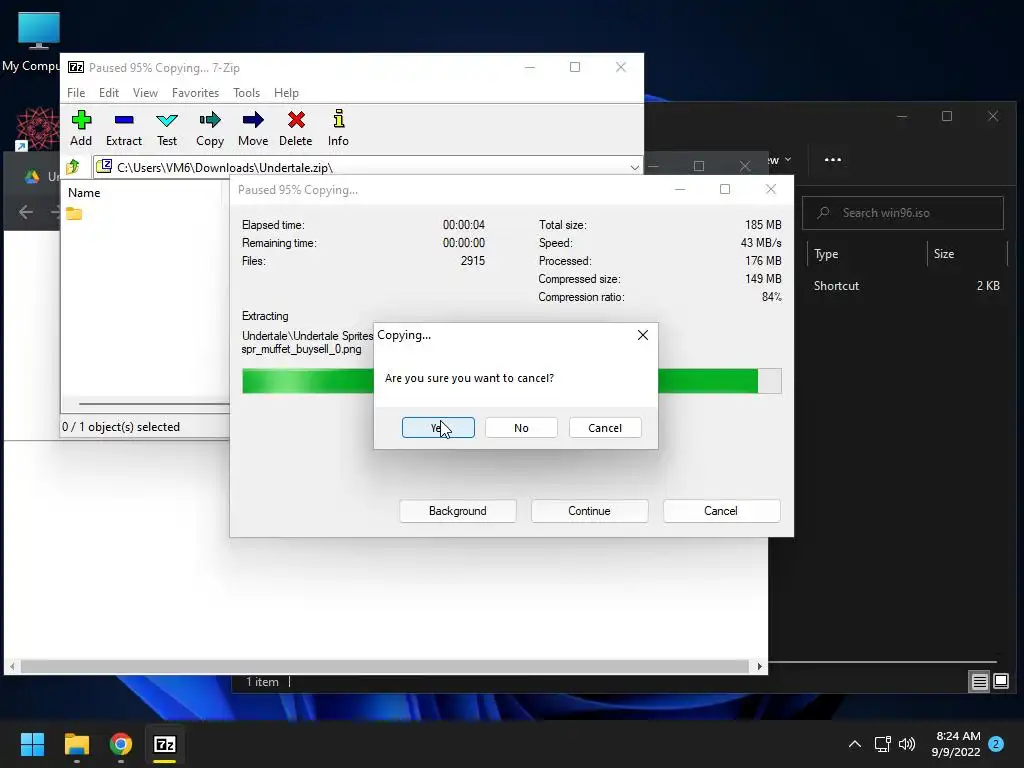Open the File menu in 7-Zip
Image resolution: width=1024 pixels, height=768 pixels.
tap(76, 93)
